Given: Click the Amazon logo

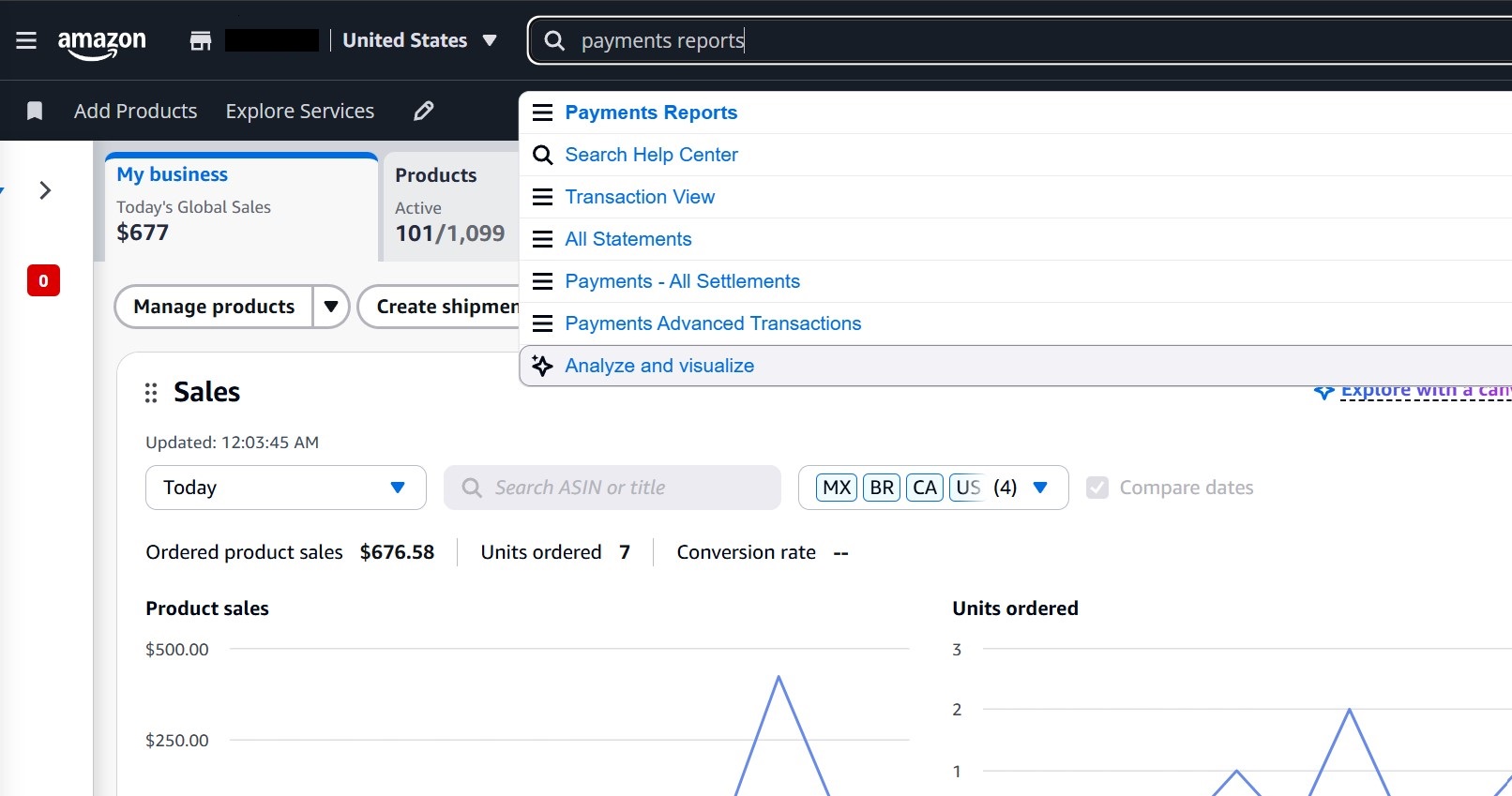Looking at the screenshot, I should point(101,43).
